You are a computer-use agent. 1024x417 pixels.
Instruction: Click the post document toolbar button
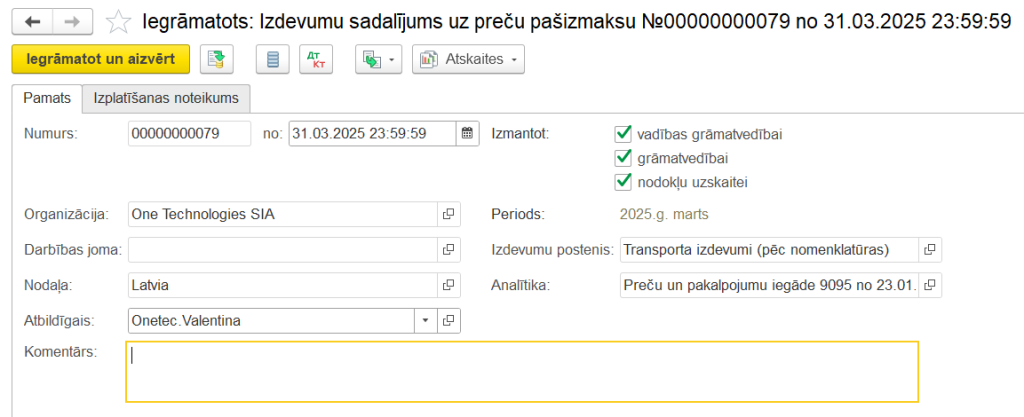[216, 60]
